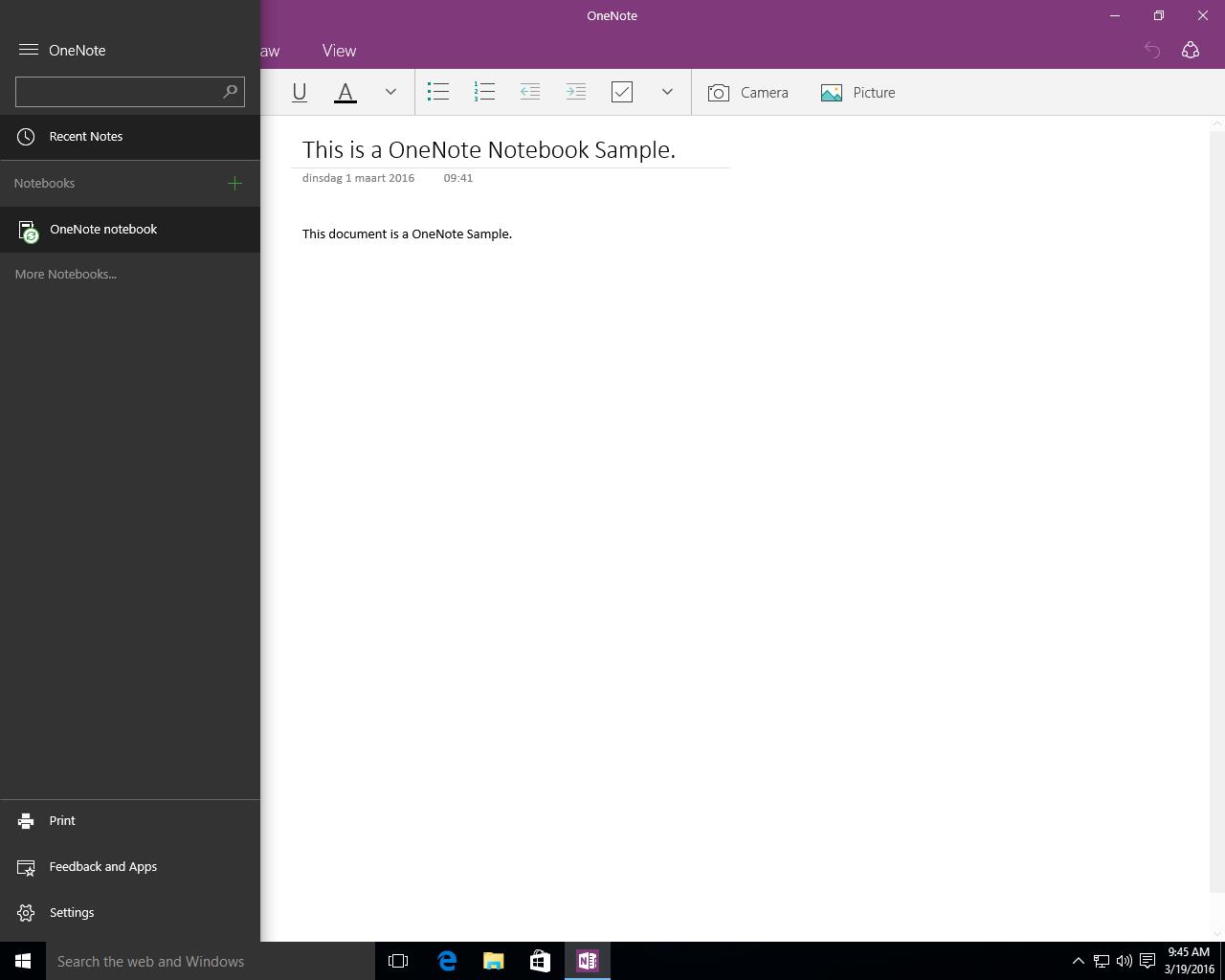This screenshot has width=1225, height=980.
Task: Toggle the to-do checkbox tag
Action: click(622, 92)
